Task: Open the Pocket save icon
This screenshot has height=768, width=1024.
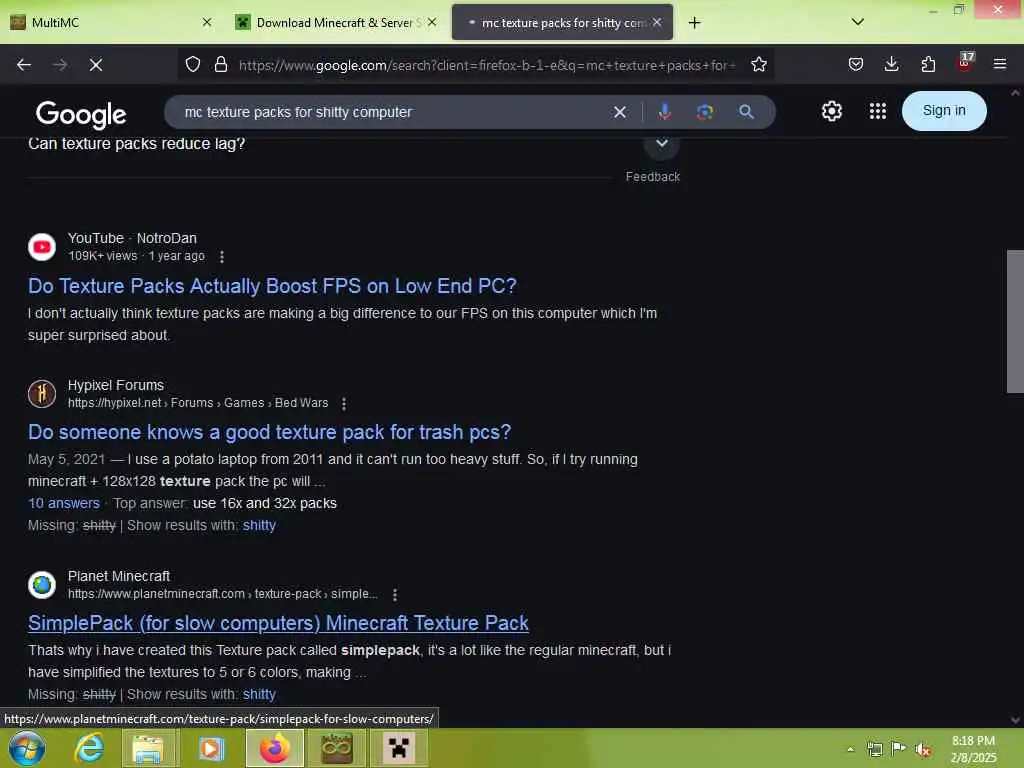Action: pyautogui.click(x=856, y=65)
